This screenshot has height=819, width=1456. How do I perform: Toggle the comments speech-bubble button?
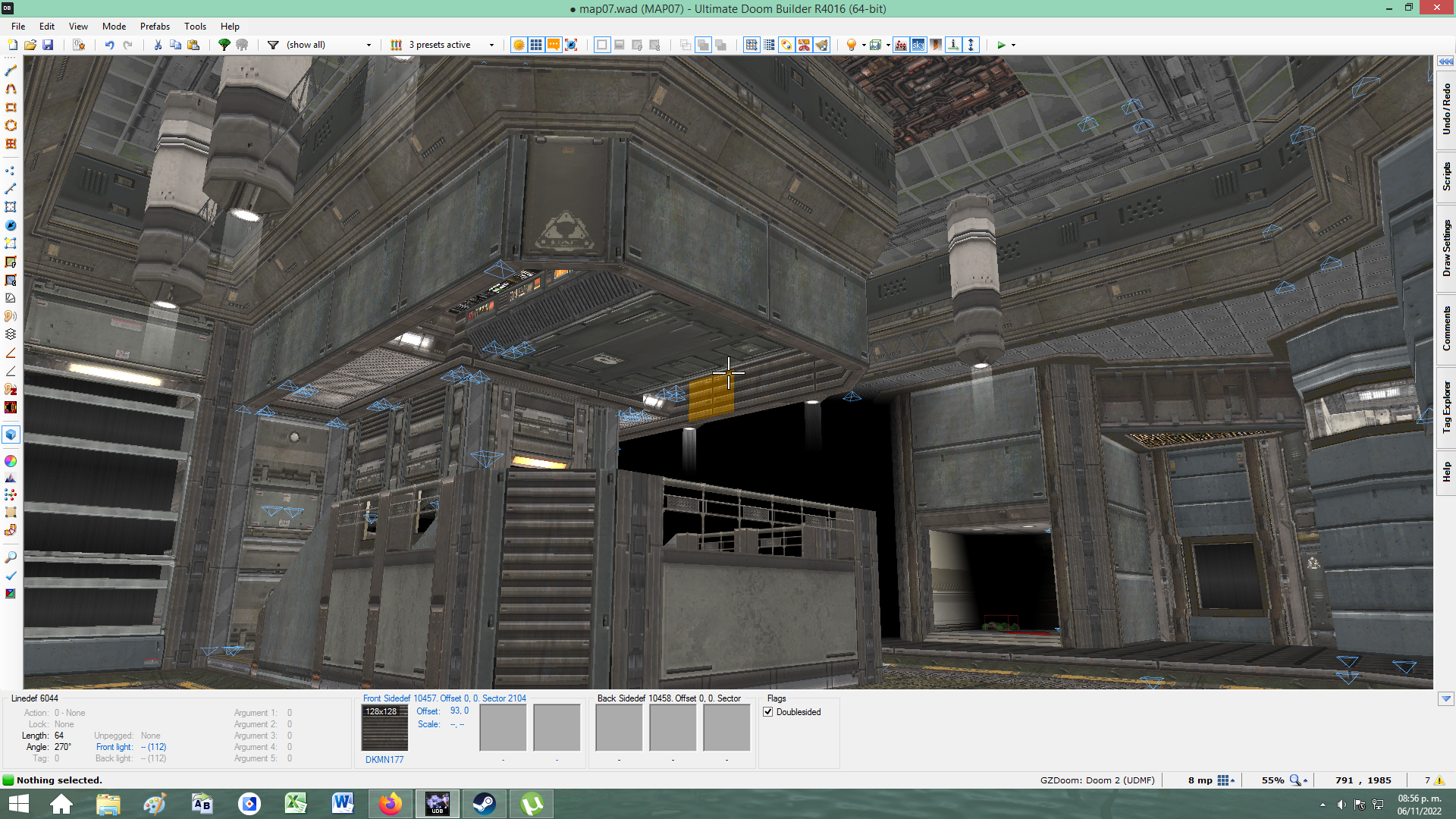coord(554,45)
